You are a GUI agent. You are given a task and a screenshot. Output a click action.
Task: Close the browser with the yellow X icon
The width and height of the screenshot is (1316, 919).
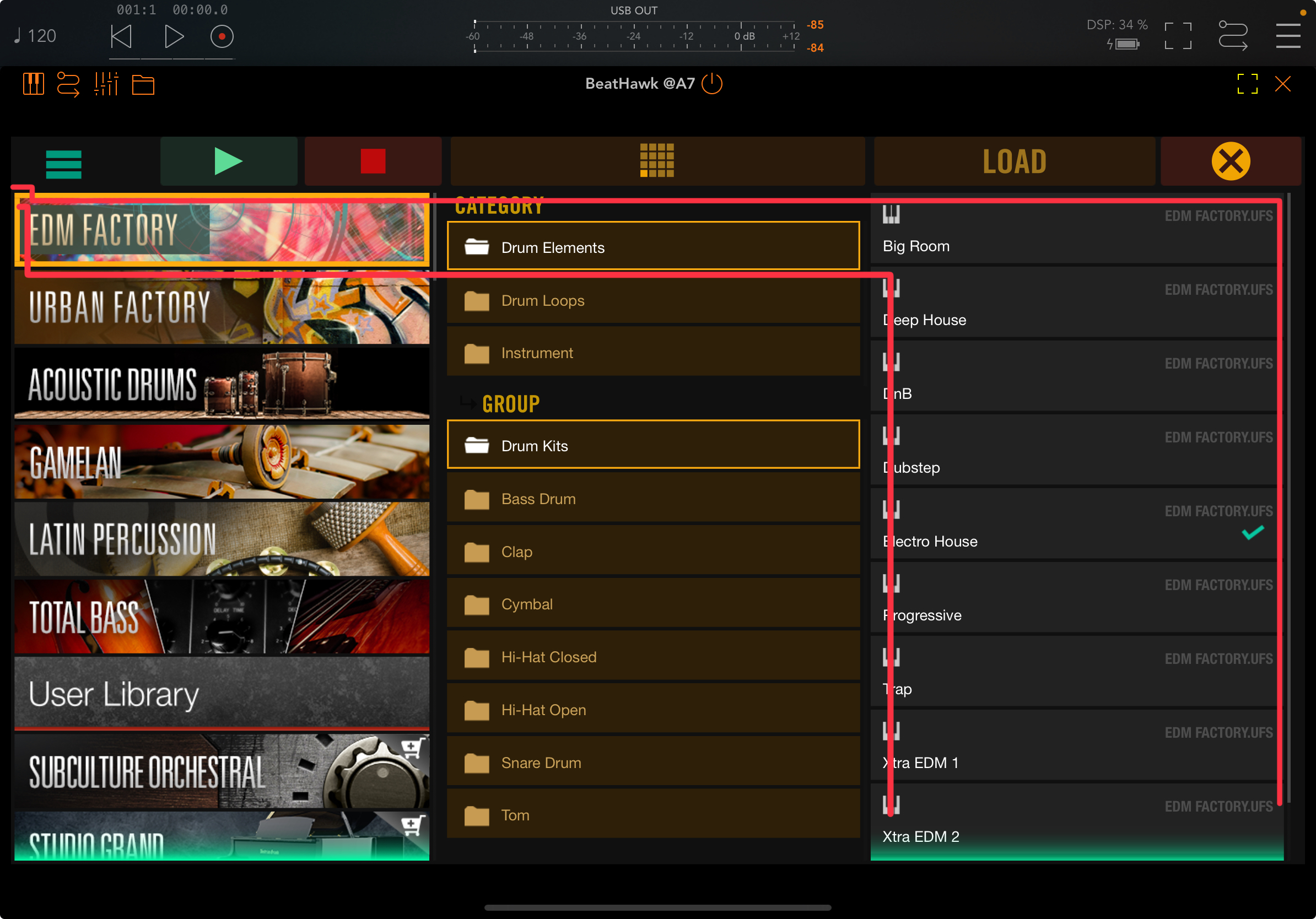1230,161
